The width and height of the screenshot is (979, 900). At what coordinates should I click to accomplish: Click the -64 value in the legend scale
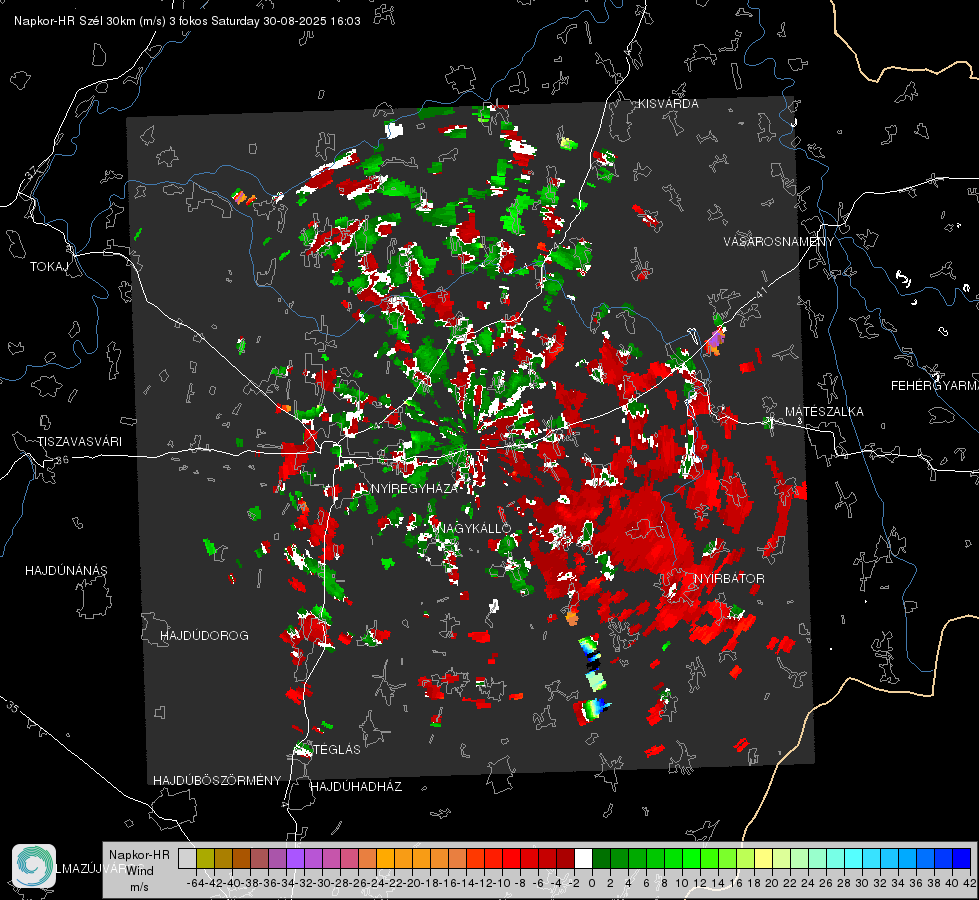[x=195, y=883]
